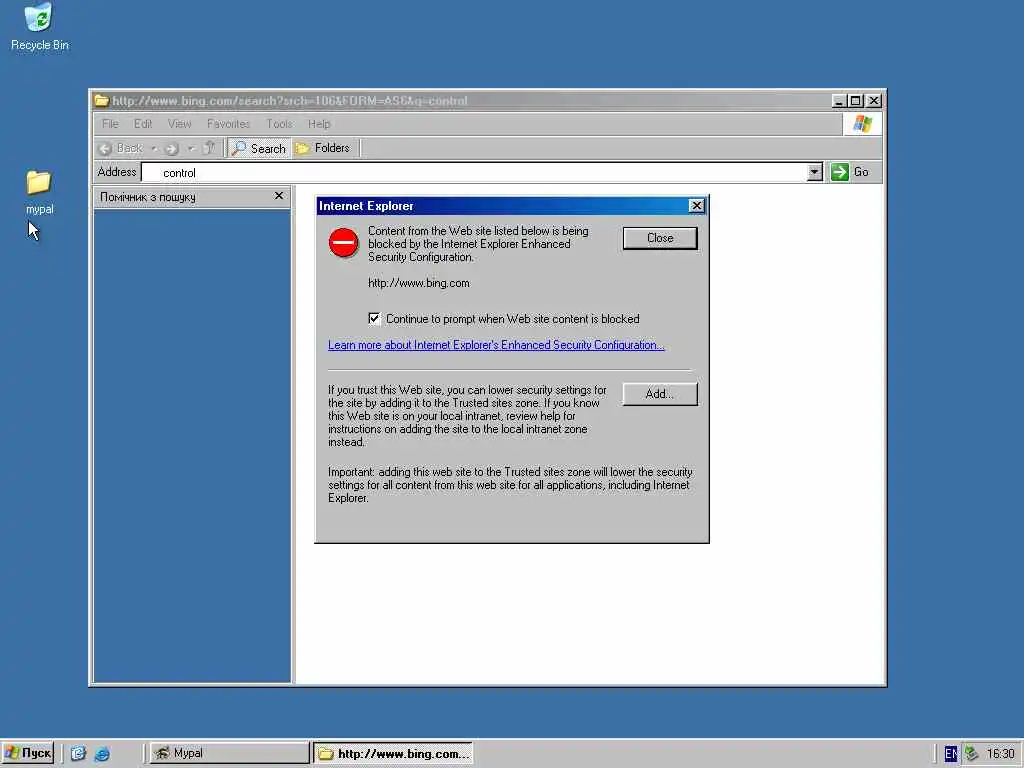Open the Help menu
The height and width of the screenshot is (768, 1024).
(x=319, y=123)
